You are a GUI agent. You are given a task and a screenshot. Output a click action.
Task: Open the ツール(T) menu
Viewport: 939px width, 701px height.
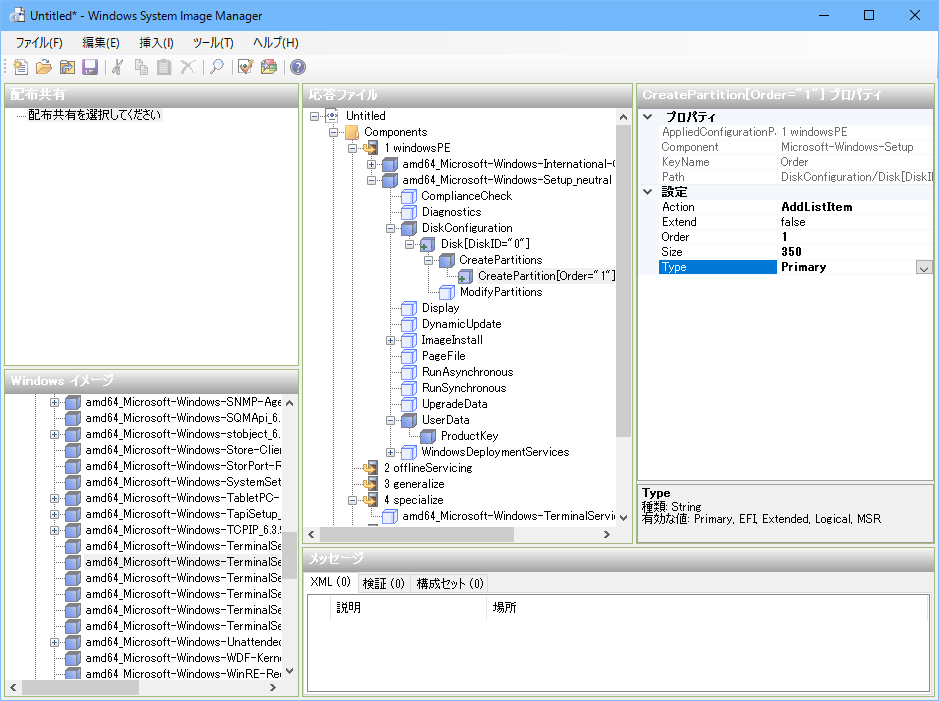(x=213, y=43)
